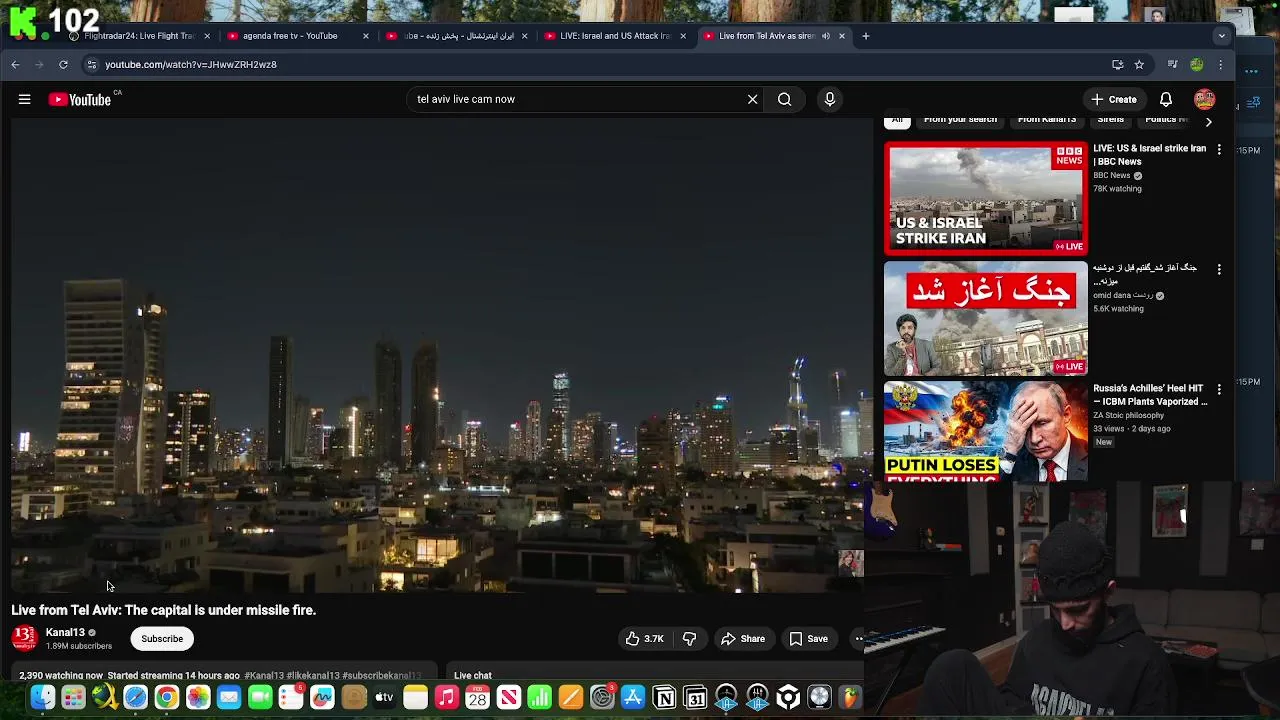Screen dimensions: 1280x720
Task: Open FL Studio from the Dock
Action: click(850, 698)
